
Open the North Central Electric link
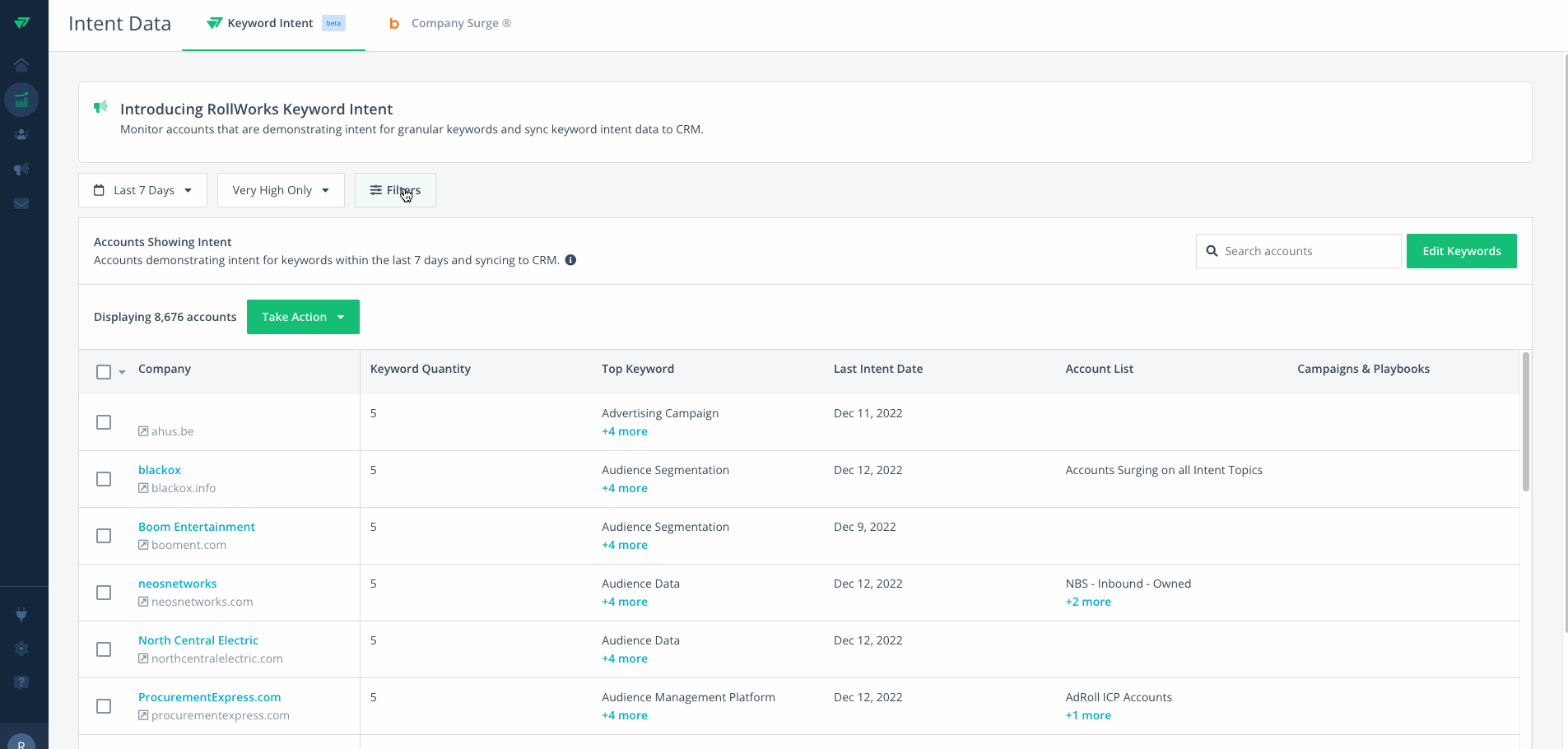tap(198, 640)
